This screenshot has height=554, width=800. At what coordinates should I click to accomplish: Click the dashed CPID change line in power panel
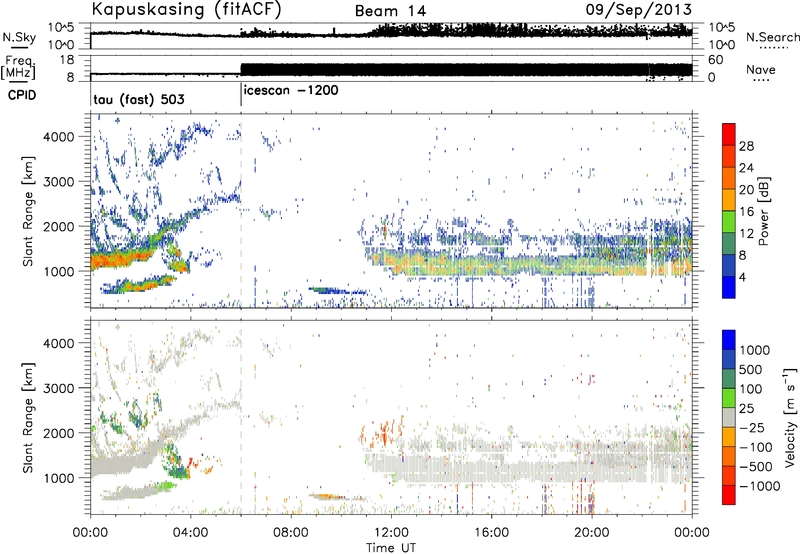click(x=241, y=211)
